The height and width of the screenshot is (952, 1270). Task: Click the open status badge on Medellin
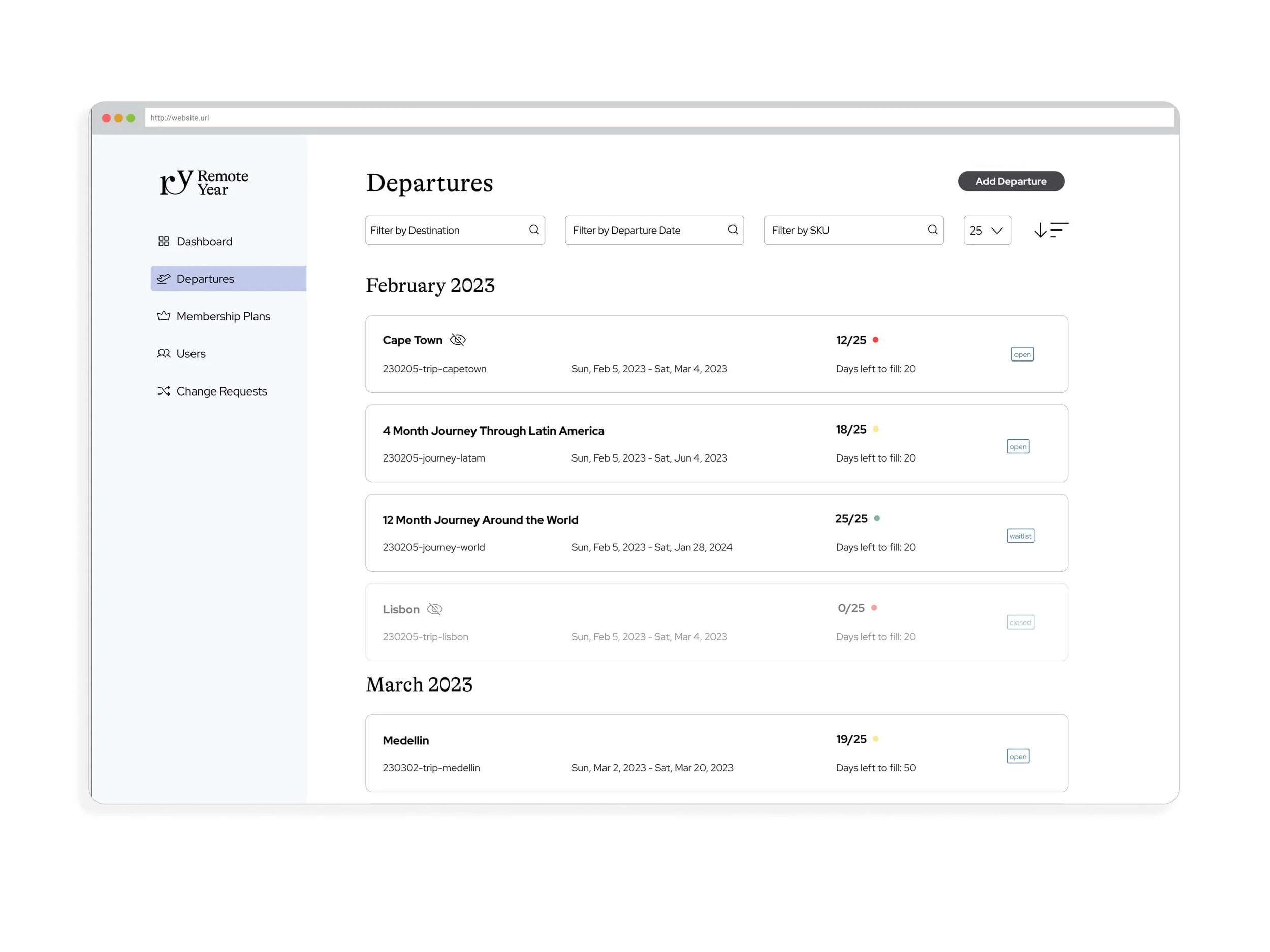[x=1018, y=757]
